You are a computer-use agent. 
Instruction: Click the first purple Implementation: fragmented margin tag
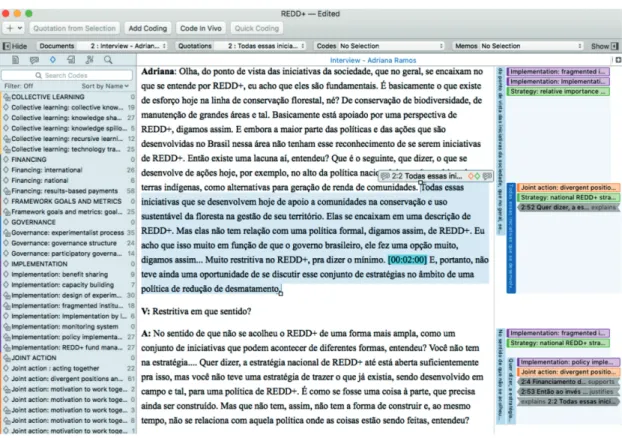pos(558,71)
